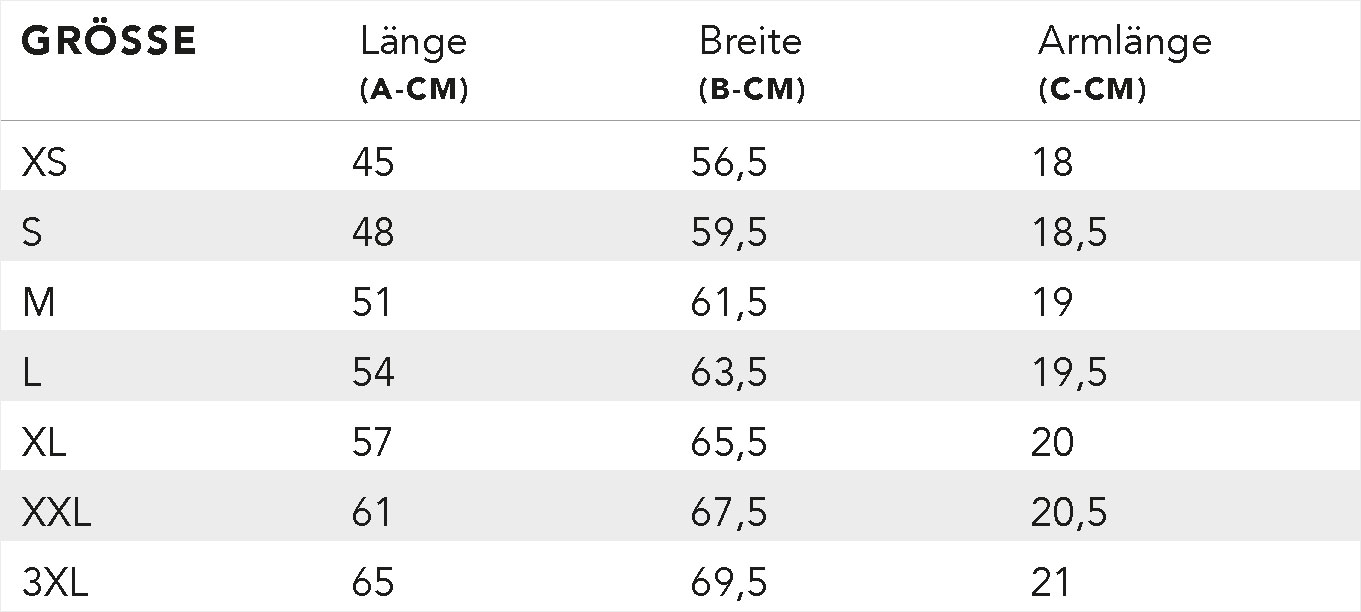This screenshot has height=612, width=1361.
Task: Click the GRÖSSE column header
Action: point(109,42)
